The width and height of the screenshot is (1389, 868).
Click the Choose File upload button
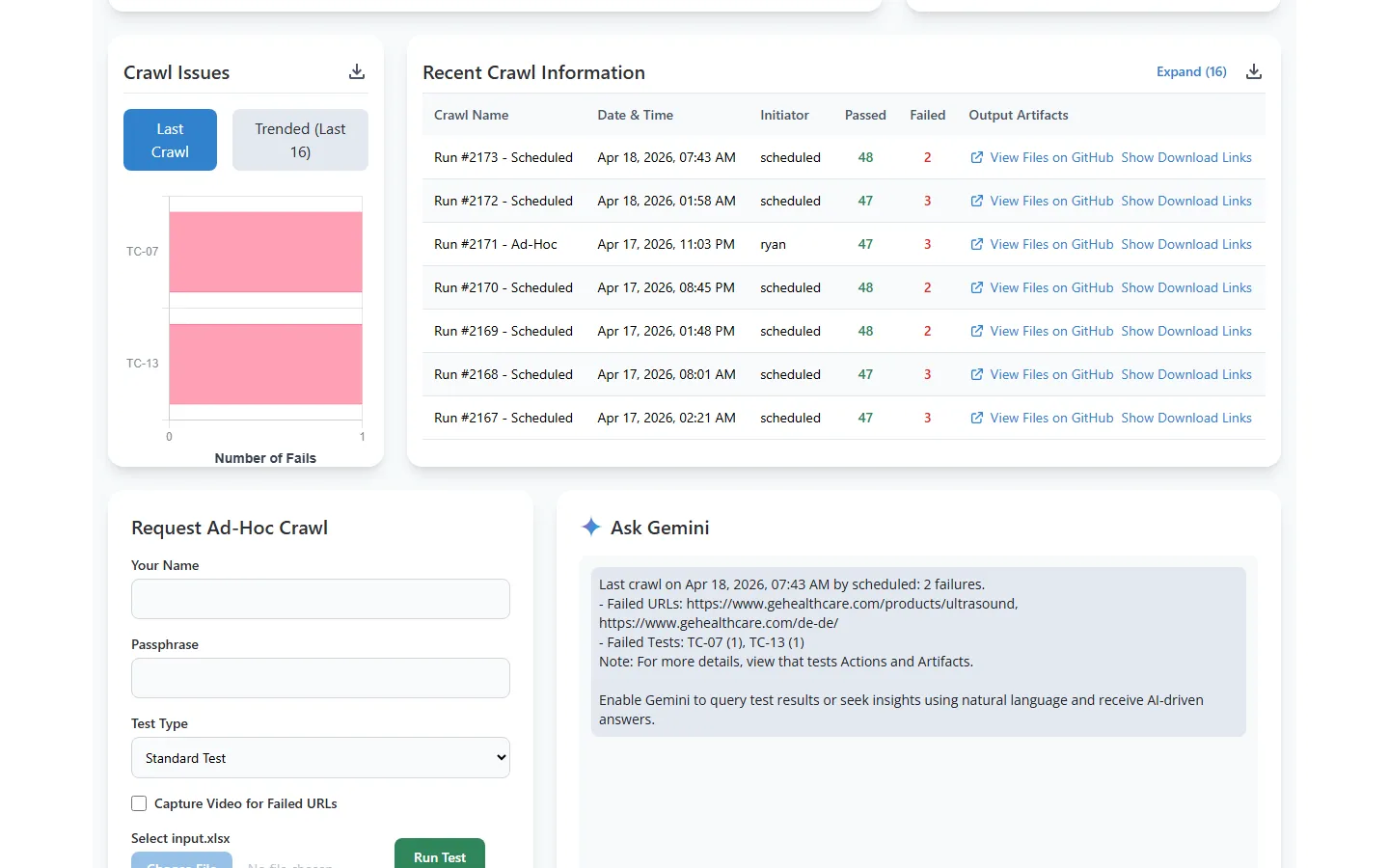click(x=181, y=862)
